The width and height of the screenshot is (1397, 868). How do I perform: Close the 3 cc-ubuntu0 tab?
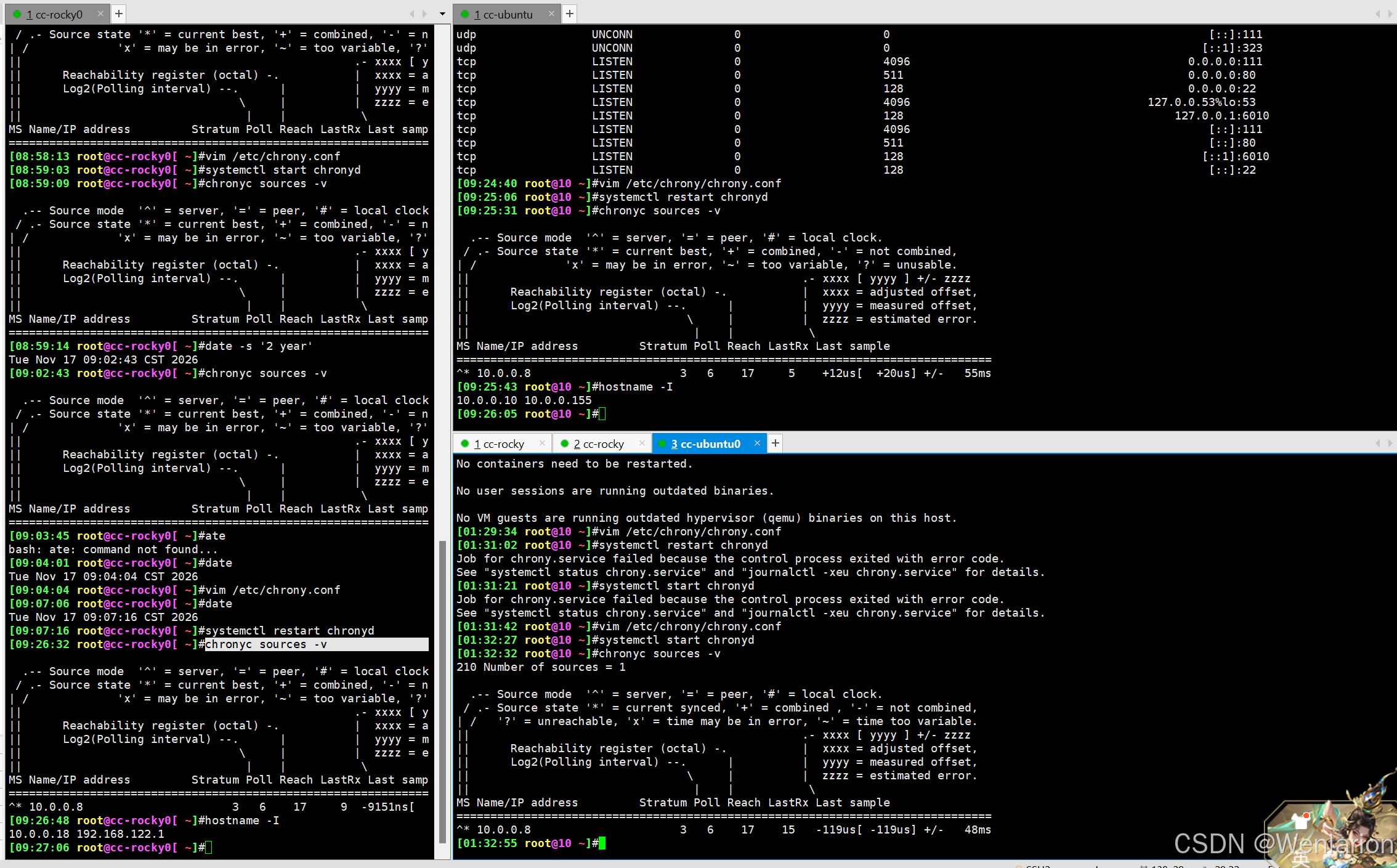[x=757, y=443]
